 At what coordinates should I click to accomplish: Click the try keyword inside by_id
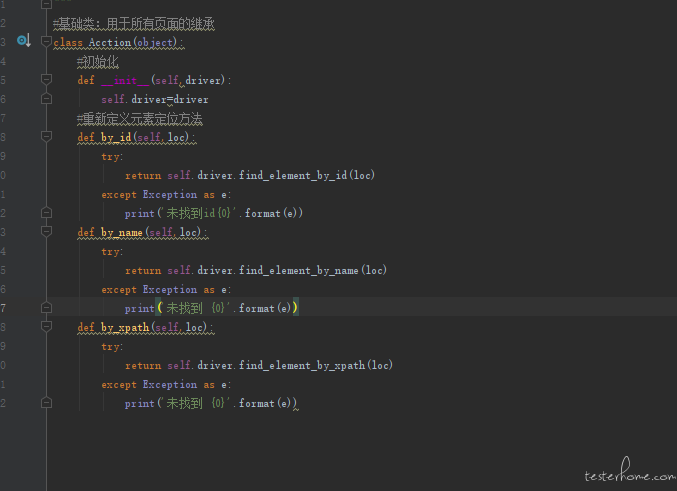(x=112, y=156)
